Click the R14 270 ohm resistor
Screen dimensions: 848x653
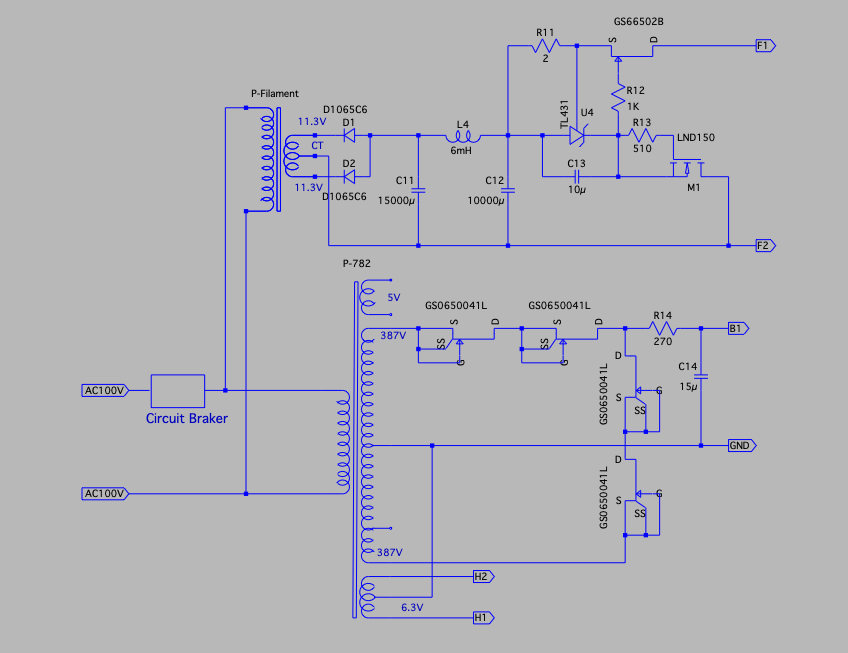pyautogui.click(x=660, y=328)
